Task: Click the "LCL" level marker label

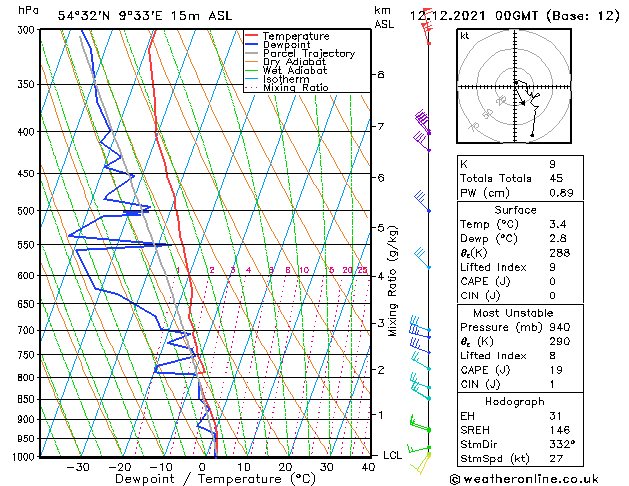Action: (x=392, y=455)
